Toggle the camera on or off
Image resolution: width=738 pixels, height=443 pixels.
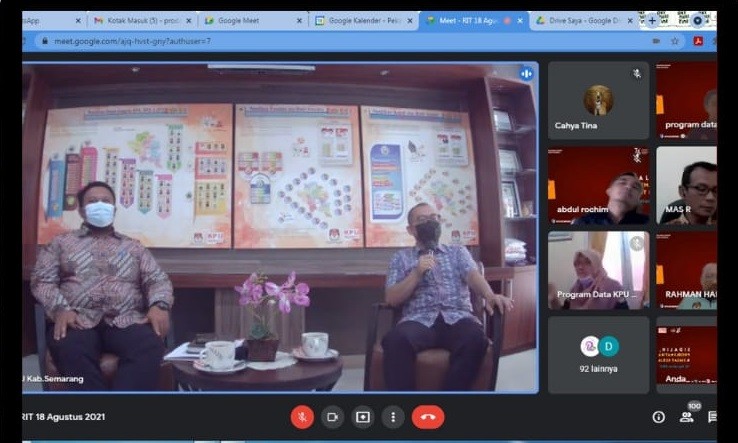(x=332, y=417)
